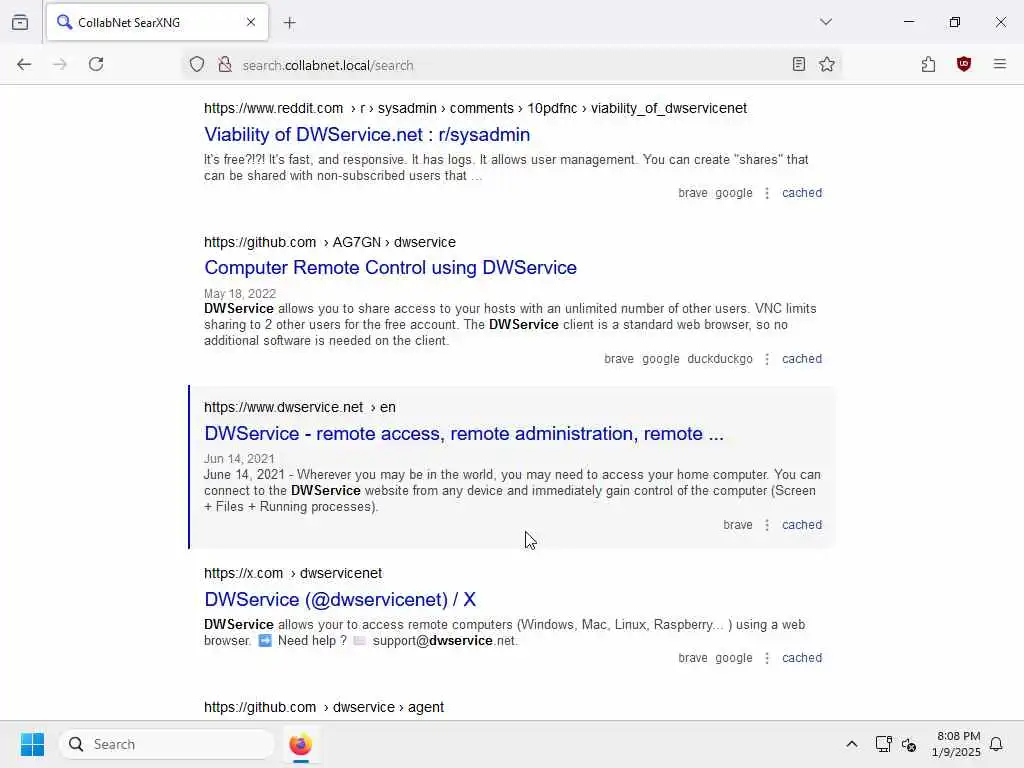The image size is (1024, 768).
Task: Click the Windows taskbar Search box
Action: coord(167,744)
